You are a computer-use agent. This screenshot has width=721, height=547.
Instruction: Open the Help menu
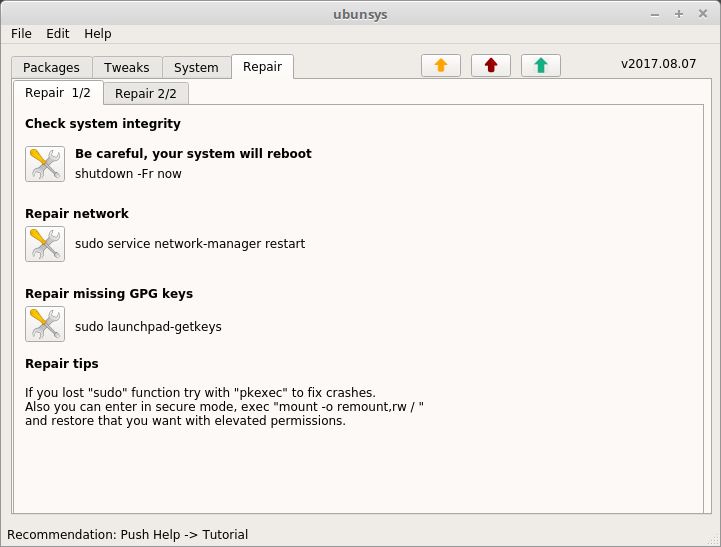[x=97, y=34]
